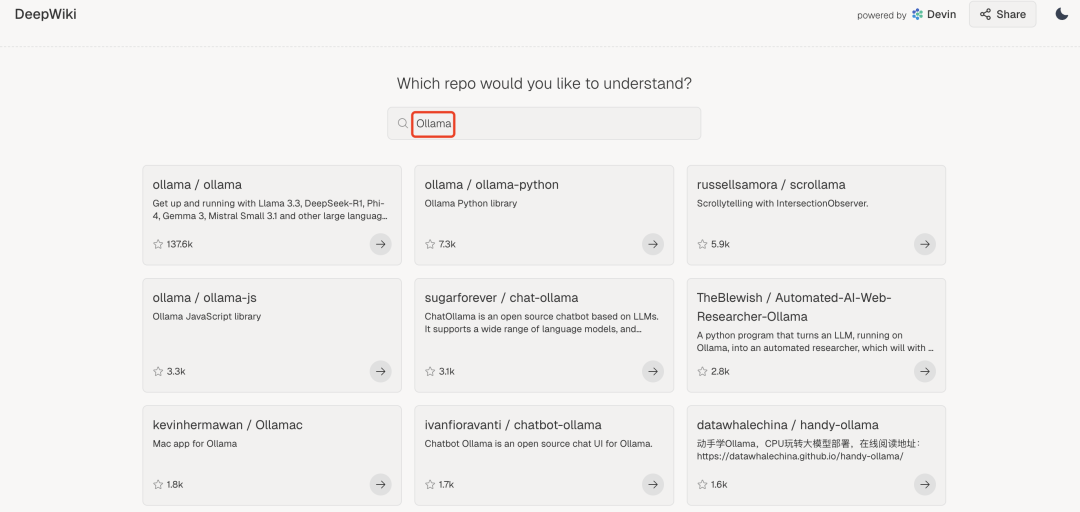This screenshot has height=512, width=1080.
Task: Toggle dark mode with moon icon
Action: point(1061,14)
